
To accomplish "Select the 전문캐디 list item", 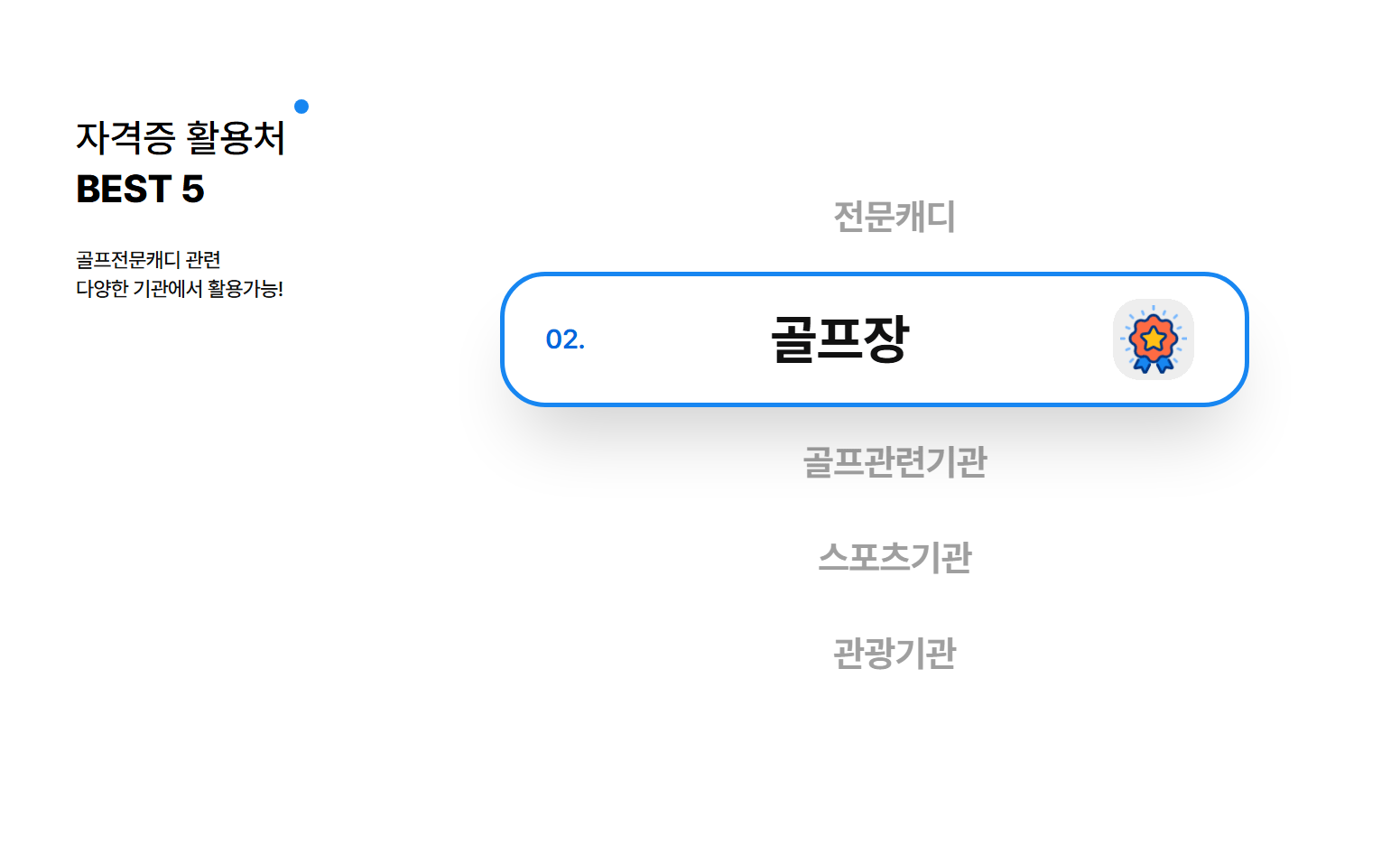I will [x=895, y=217].
